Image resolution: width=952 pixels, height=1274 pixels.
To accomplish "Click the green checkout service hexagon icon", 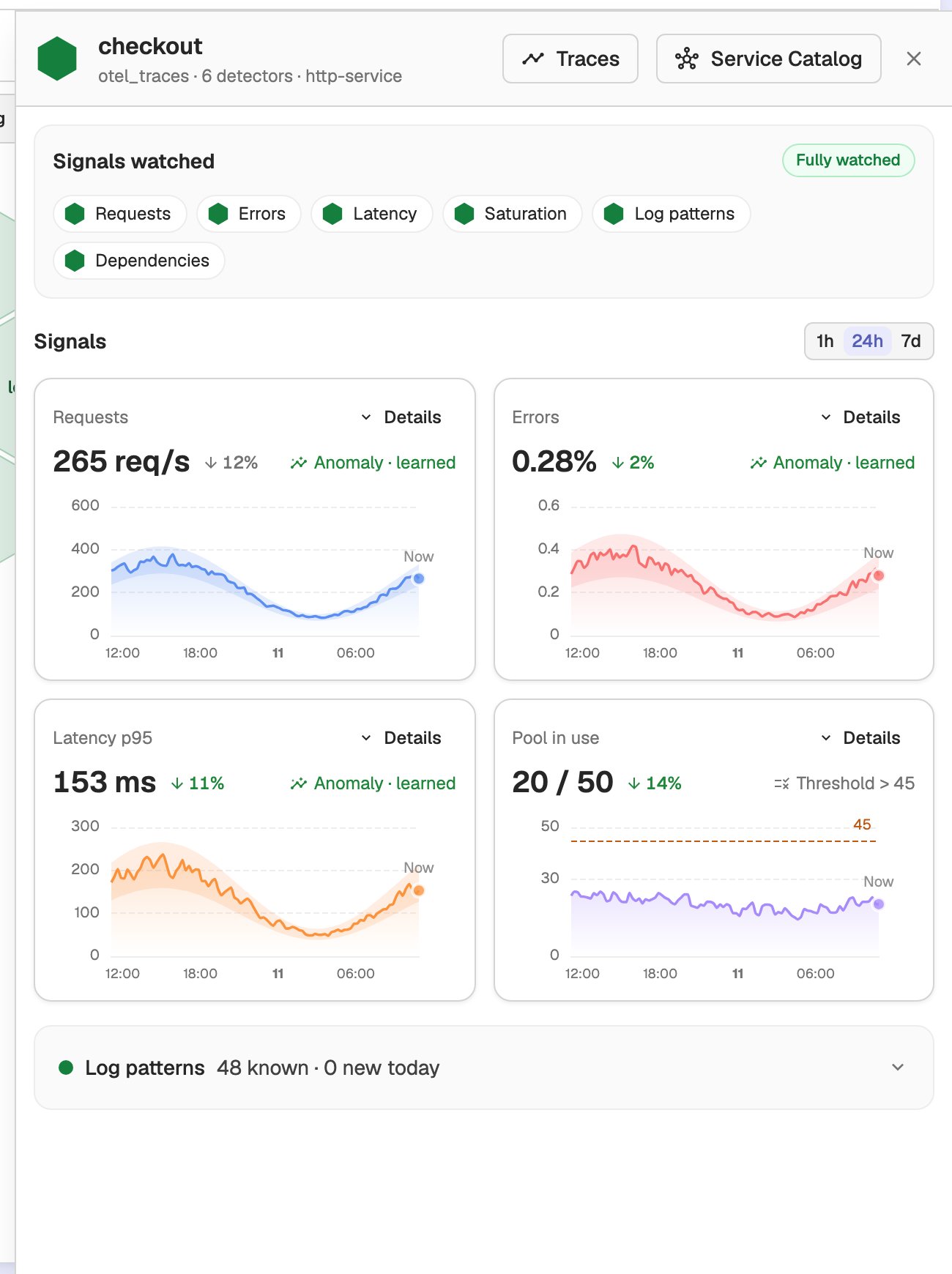I will coord(57,59).
